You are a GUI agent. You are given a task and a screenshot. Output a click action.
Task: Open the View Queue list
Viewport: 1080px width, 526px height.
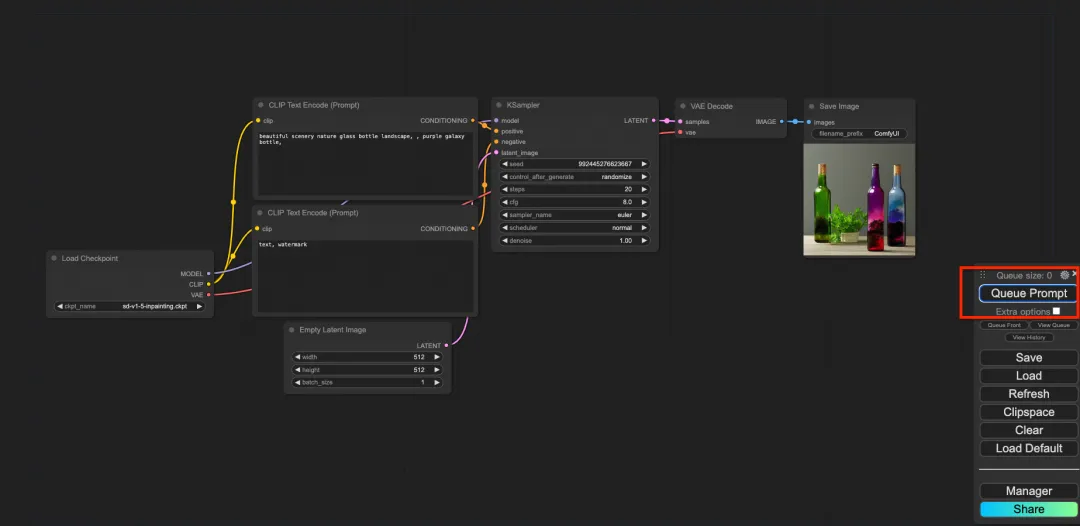(1053, 325)
